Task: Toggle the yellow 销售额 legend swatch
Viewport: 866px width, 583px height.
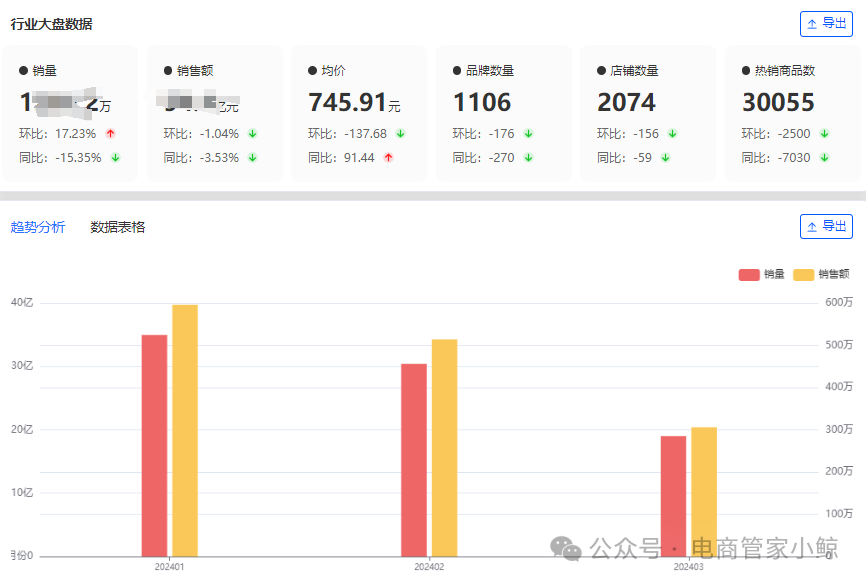Action: pyautogui.click(x=804, y=274)
